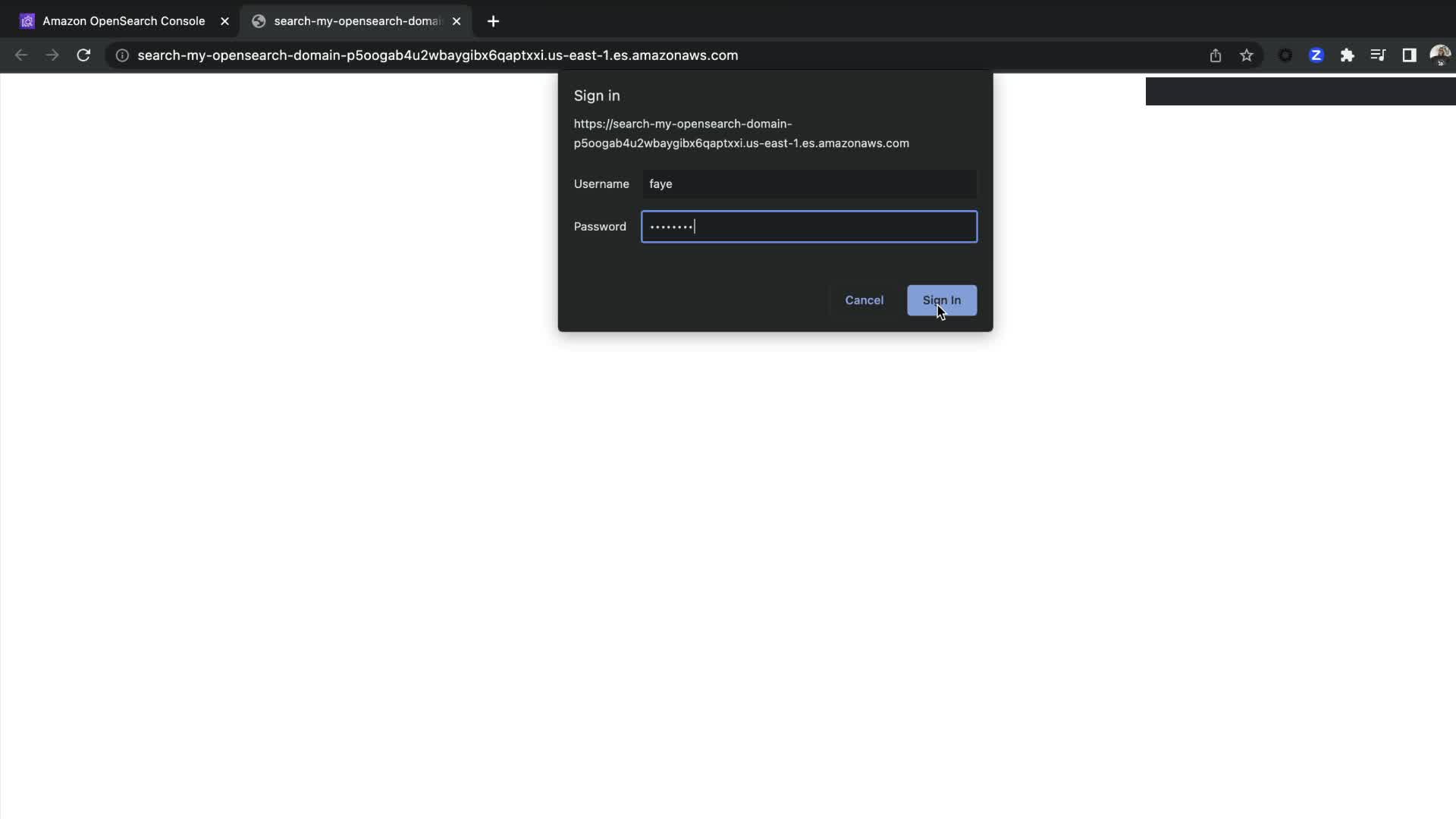Click the share page icon

[1215, 55]
